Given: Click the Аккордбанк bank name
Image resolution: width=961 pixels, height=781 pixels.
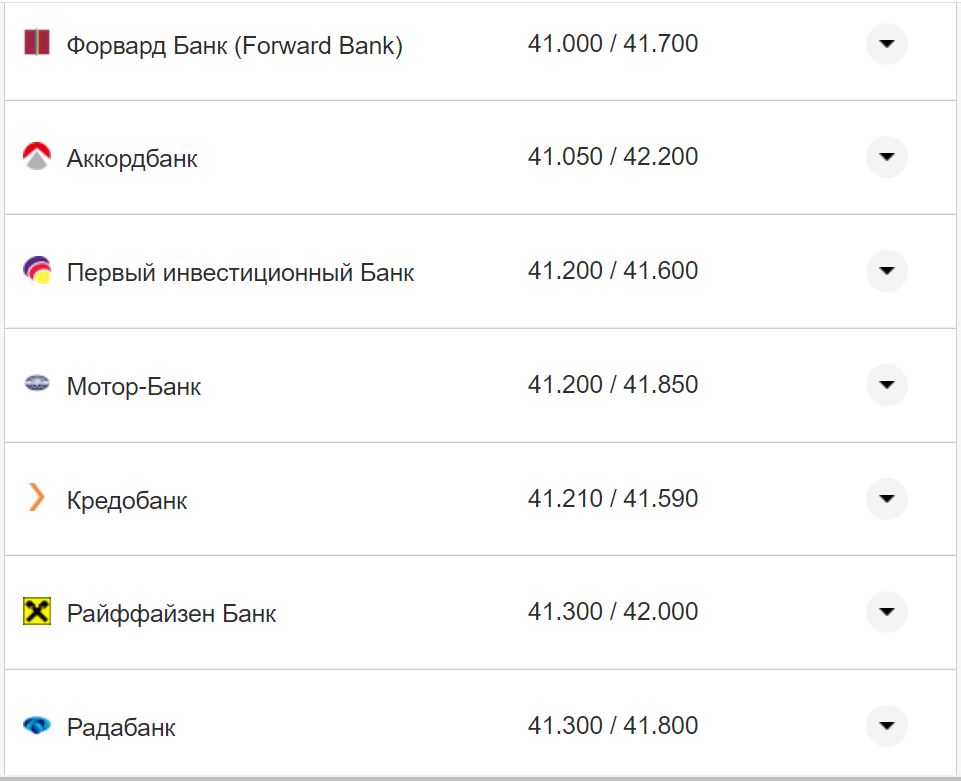Looking at the screenshot, I should (132, 157).
